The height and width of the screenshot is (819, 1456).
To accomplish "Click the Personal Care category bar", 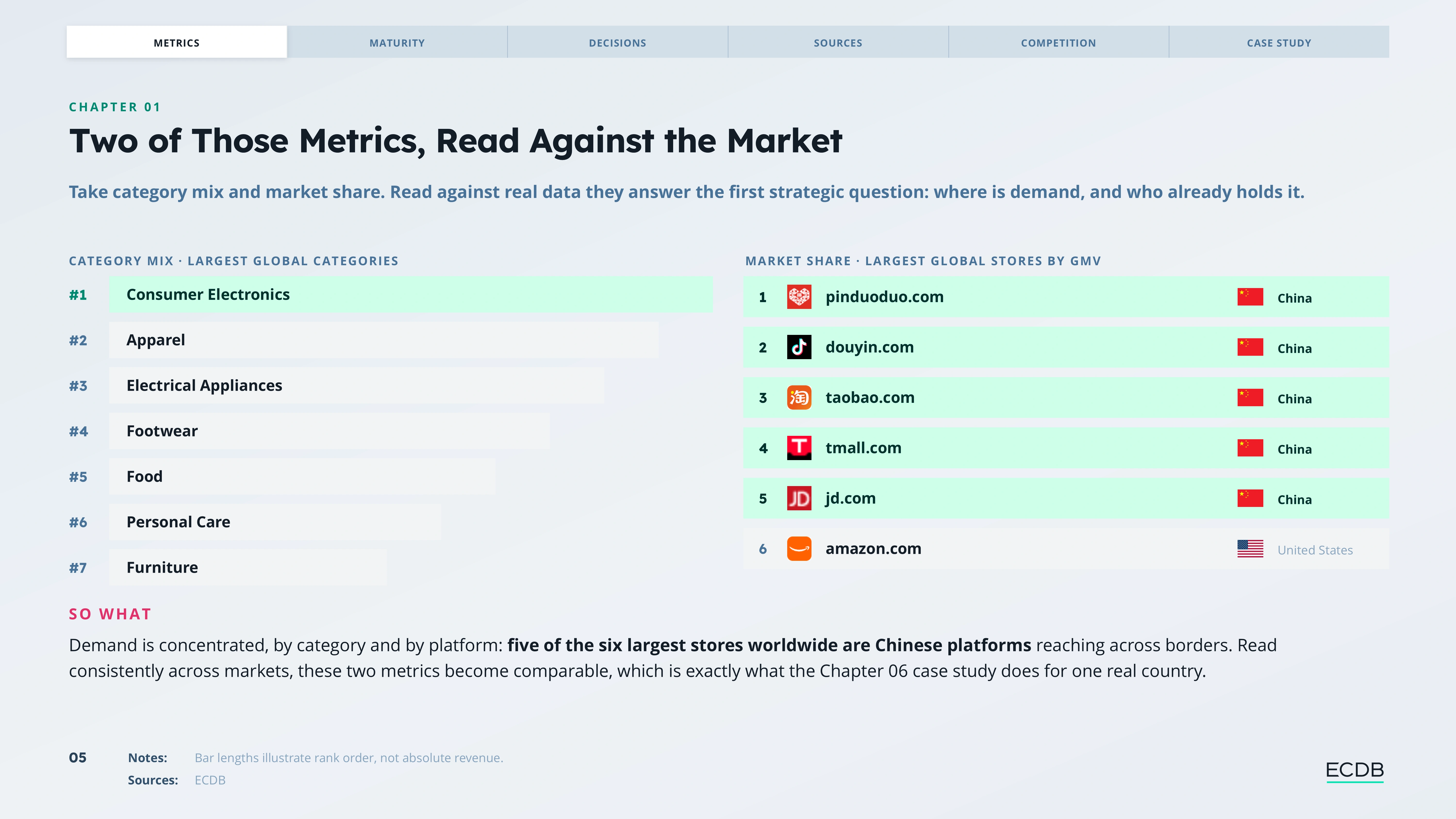I will point(275,522).
